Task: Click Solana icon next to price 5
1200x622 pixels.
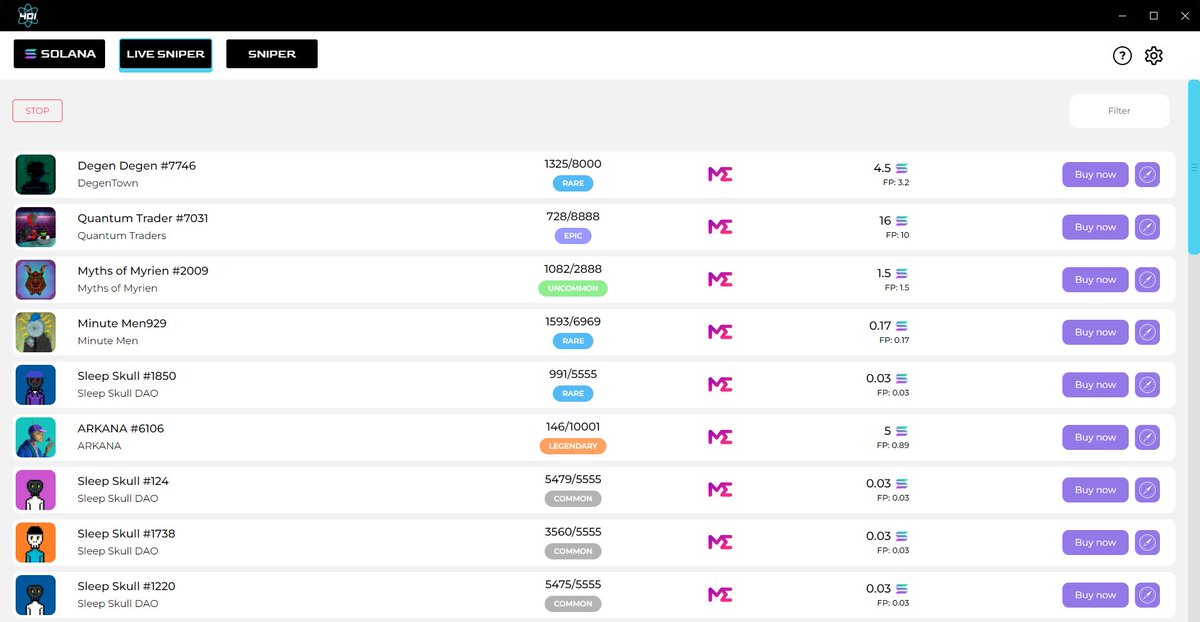Action: pos(902,431)
